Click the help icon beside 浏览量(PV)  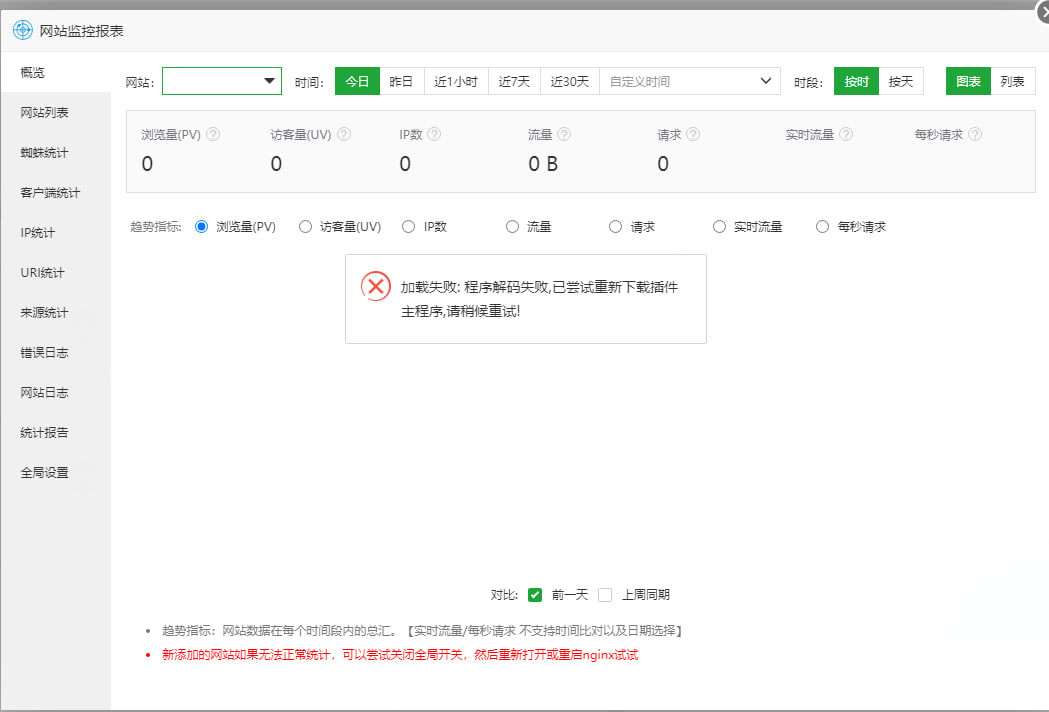(x=213, y=135)
